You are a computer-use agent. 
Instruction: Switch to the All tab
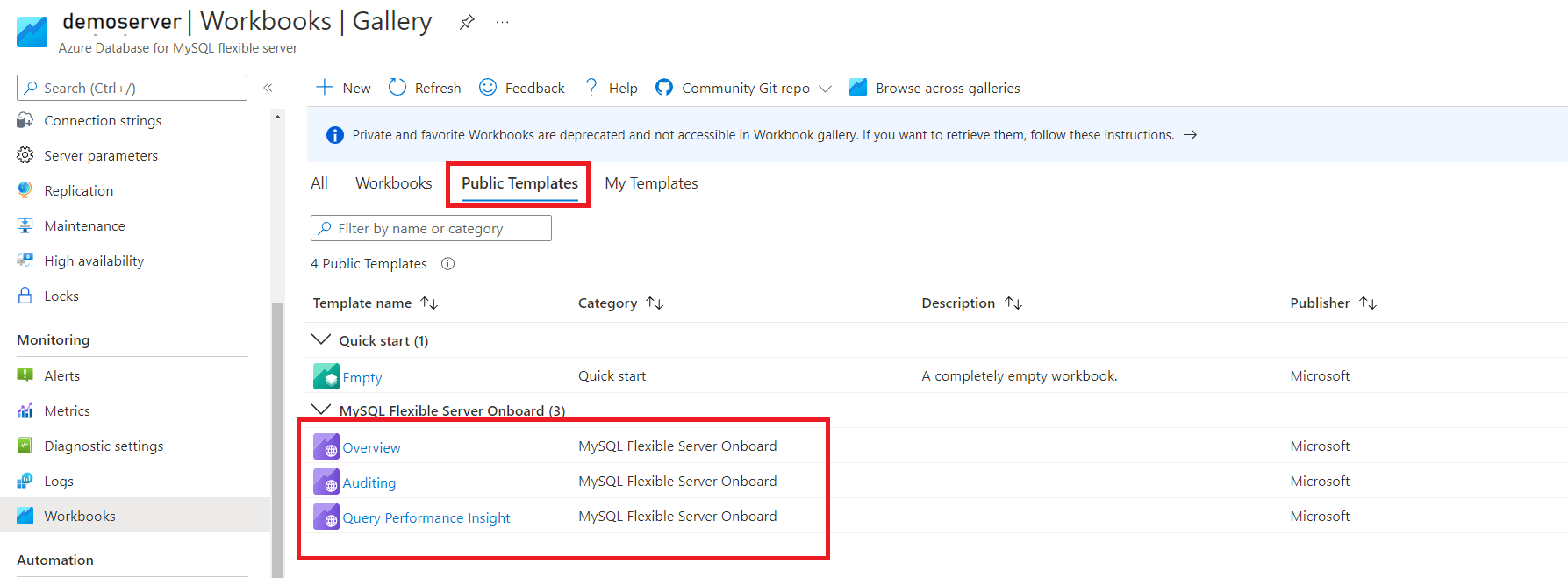pyautogui.click(x=319, y=183)
